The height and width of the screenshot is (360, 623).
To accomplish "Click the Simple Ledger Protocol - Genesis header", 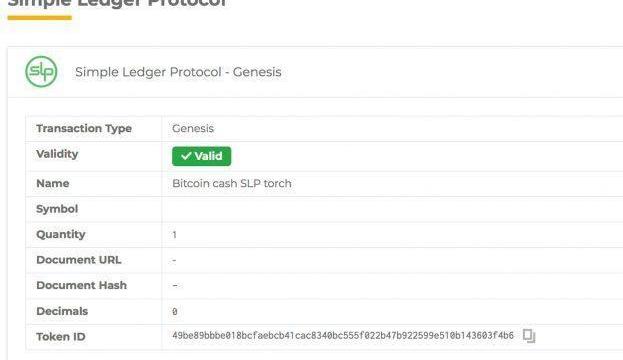I will coord(178,72).
